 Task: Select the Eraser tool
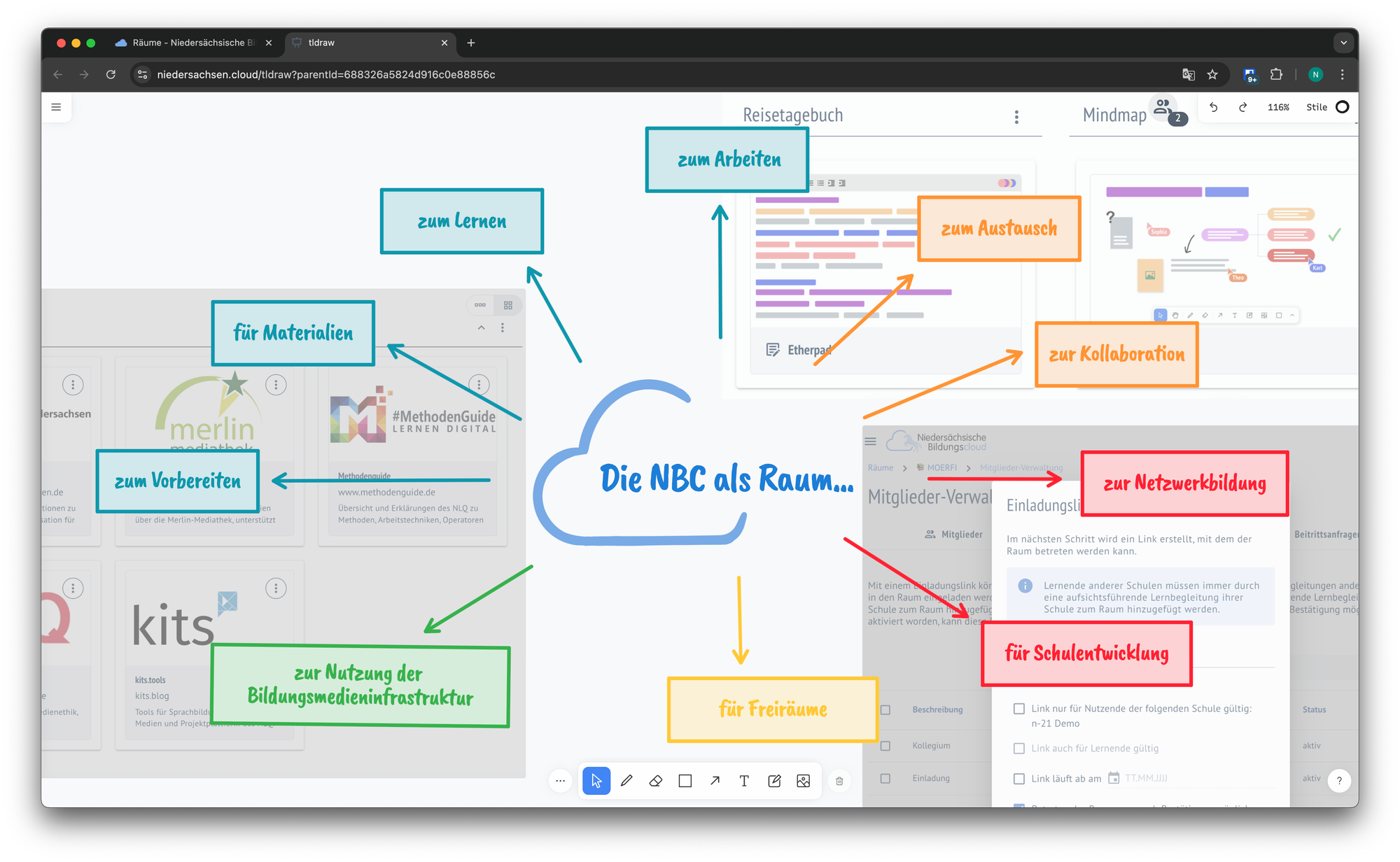(656, 781)
